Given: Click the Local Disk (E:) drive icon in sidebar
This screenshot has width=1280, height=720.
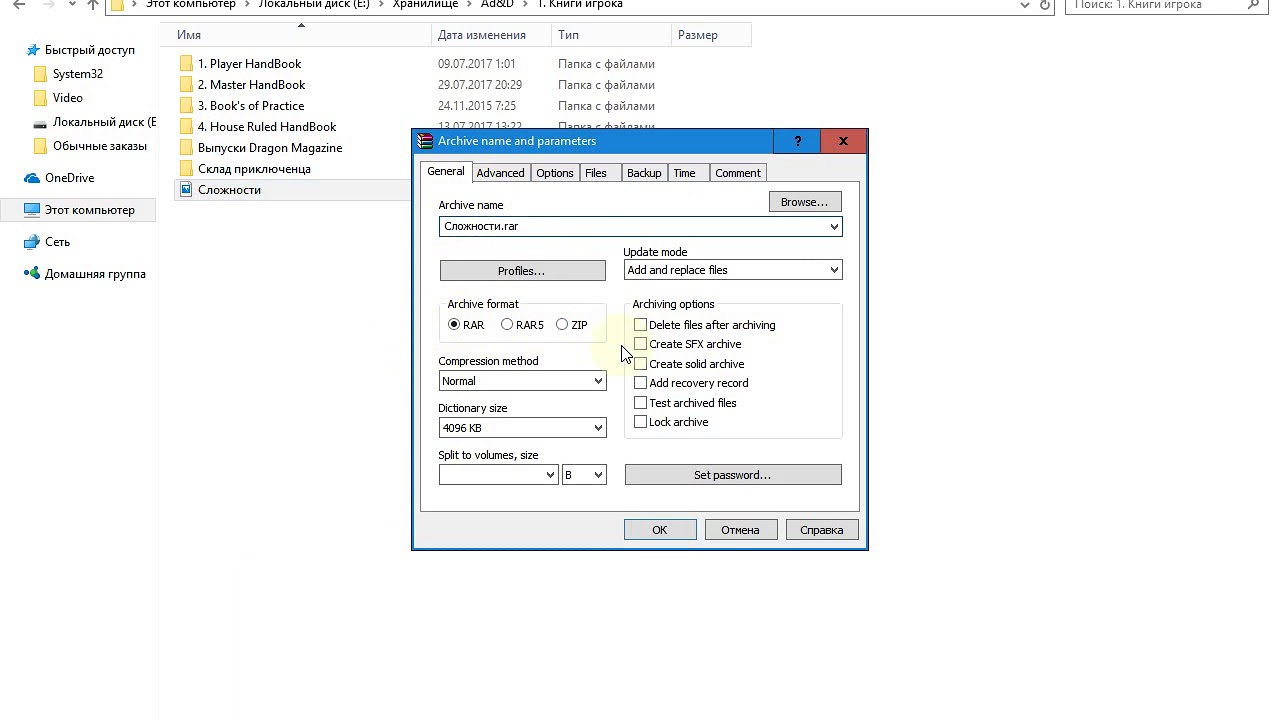Looking at the screenshot, I should [x=40, y=123].
